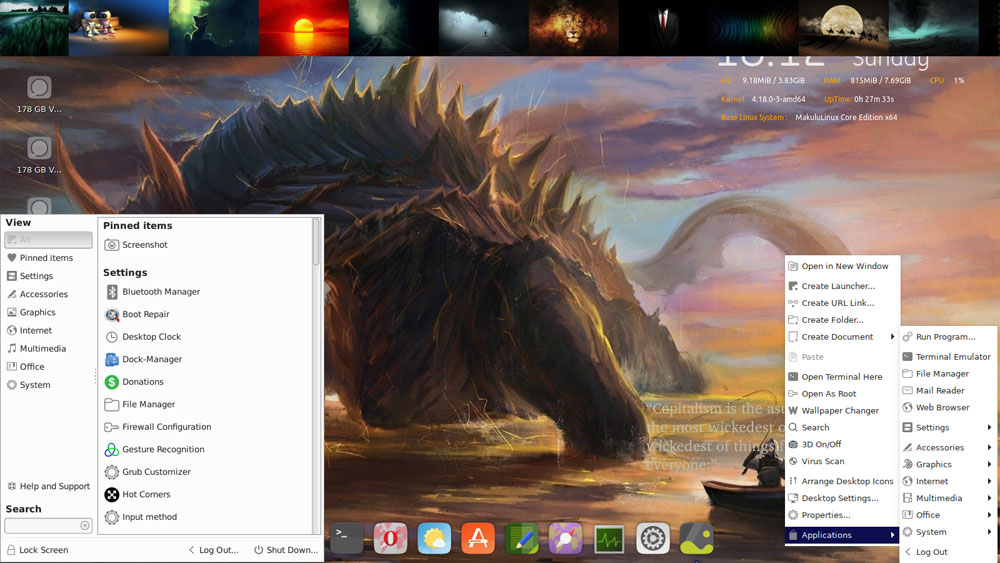Open the terminal icon in the dock
This screenshot has height=563, width=1000.
point(346,538)
